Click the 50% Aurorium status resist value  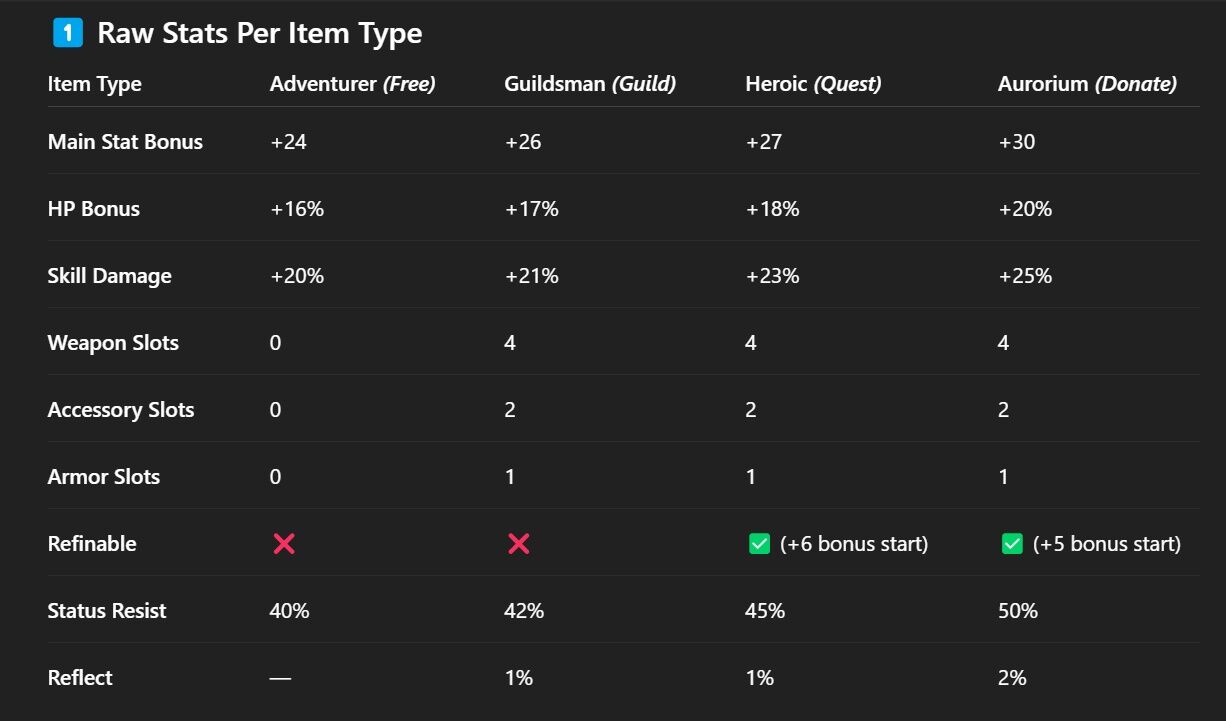(1018, 610)
